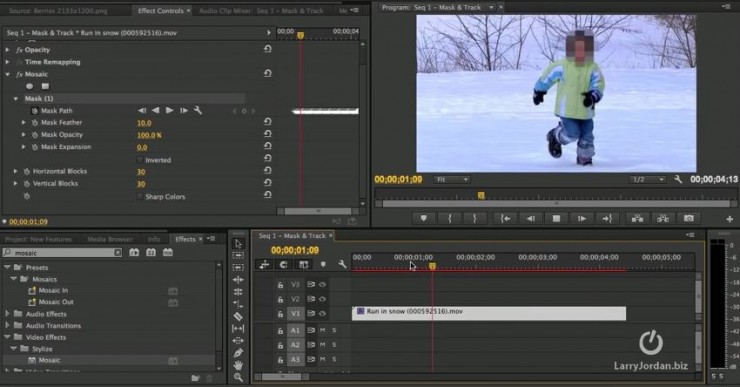Expand Audio Effects folder
Image resolution: width=740 pixels, height=387 pixels.
(8, 313)
